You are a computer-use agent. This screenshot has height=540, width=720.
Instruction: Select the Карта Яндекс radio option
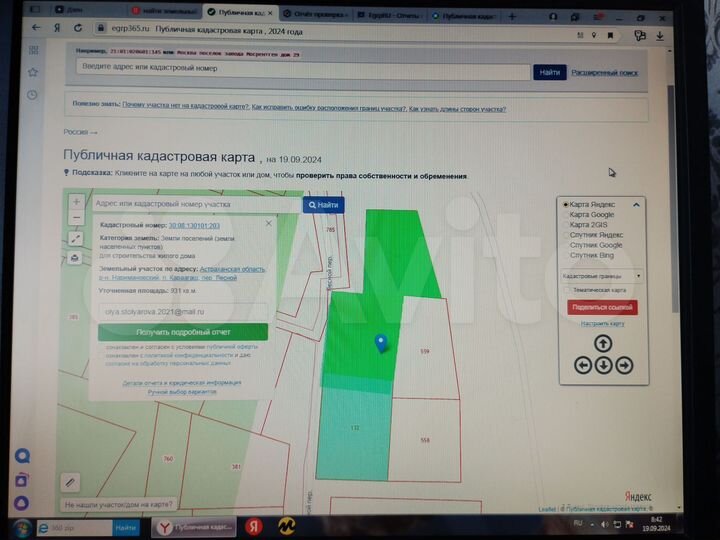click(566, 204)
